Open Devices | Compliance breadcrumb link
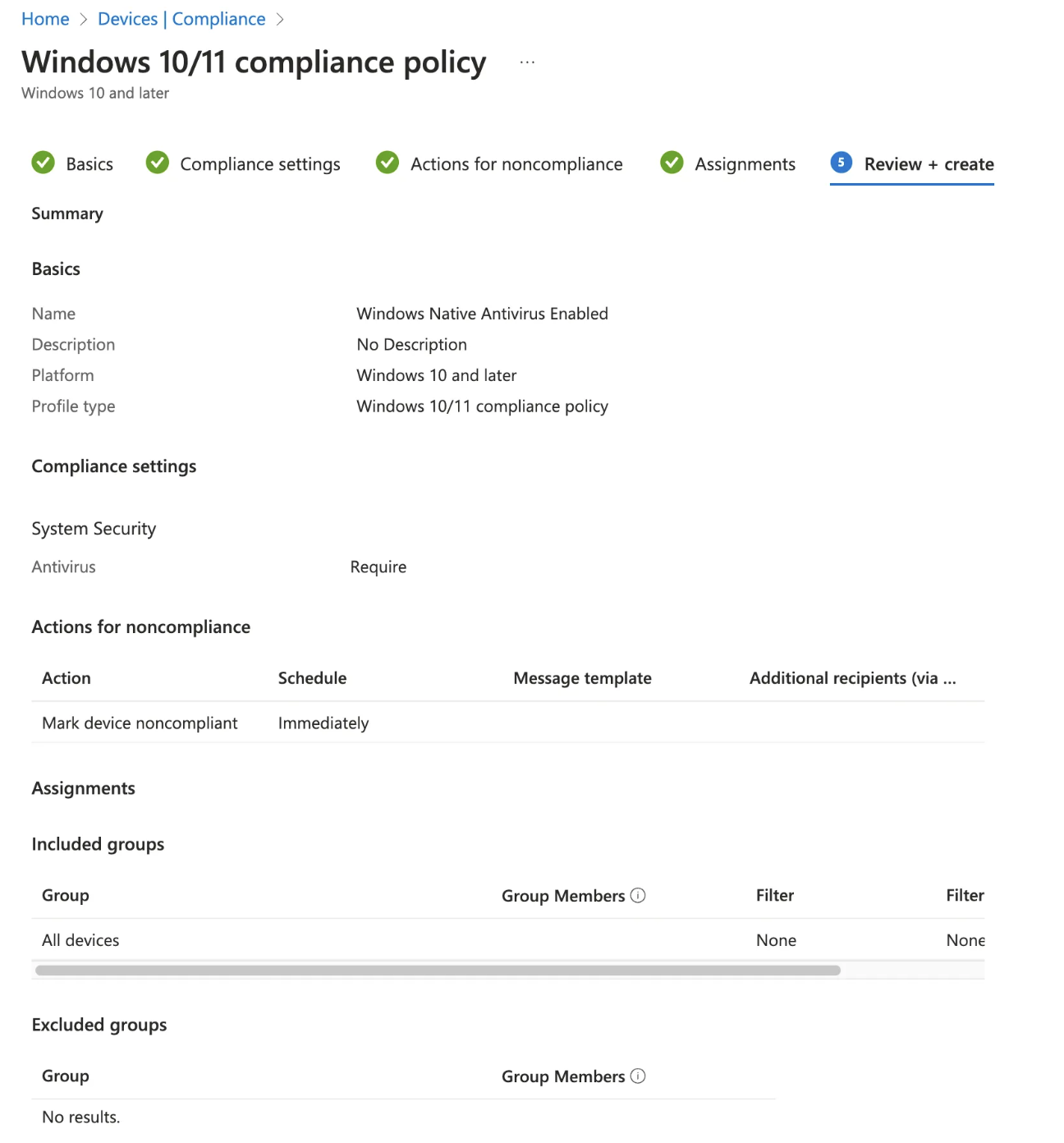1064x1143 pixels. [181, 19]
